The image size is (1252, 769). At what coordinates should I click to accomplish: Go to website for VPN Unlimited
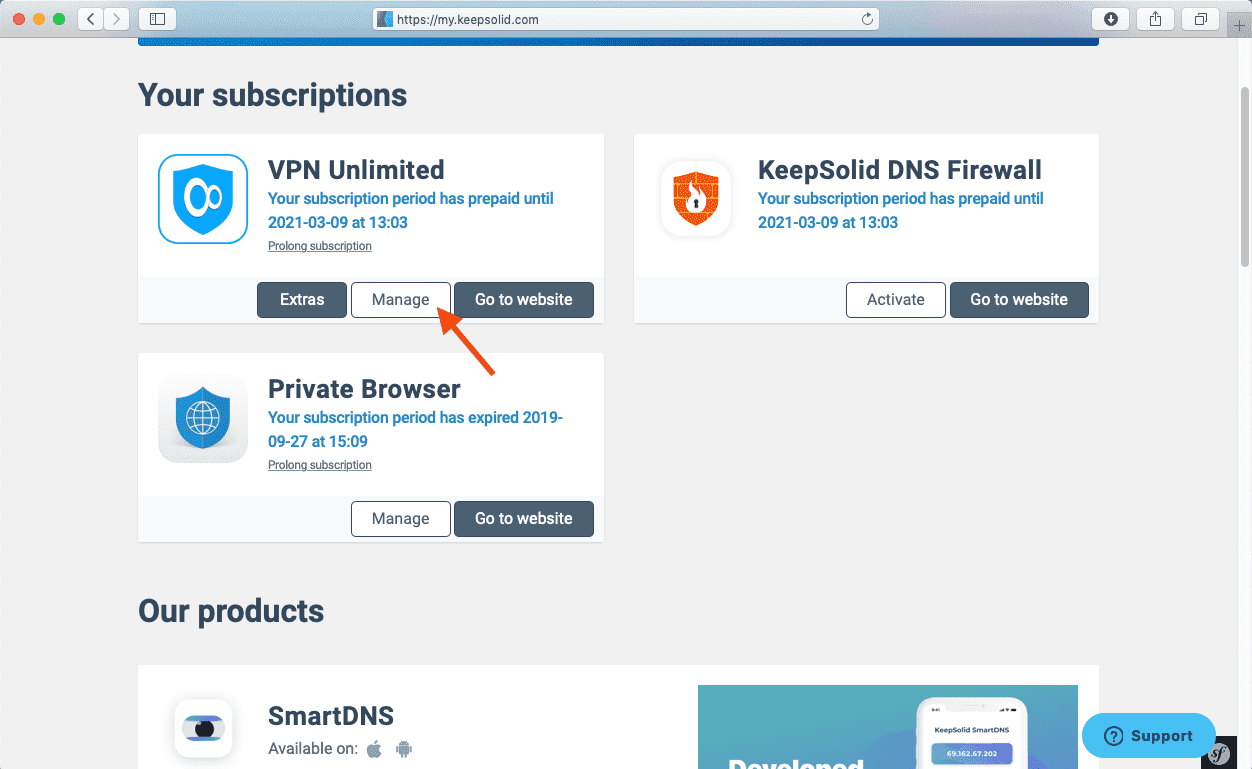coord(524,300)
